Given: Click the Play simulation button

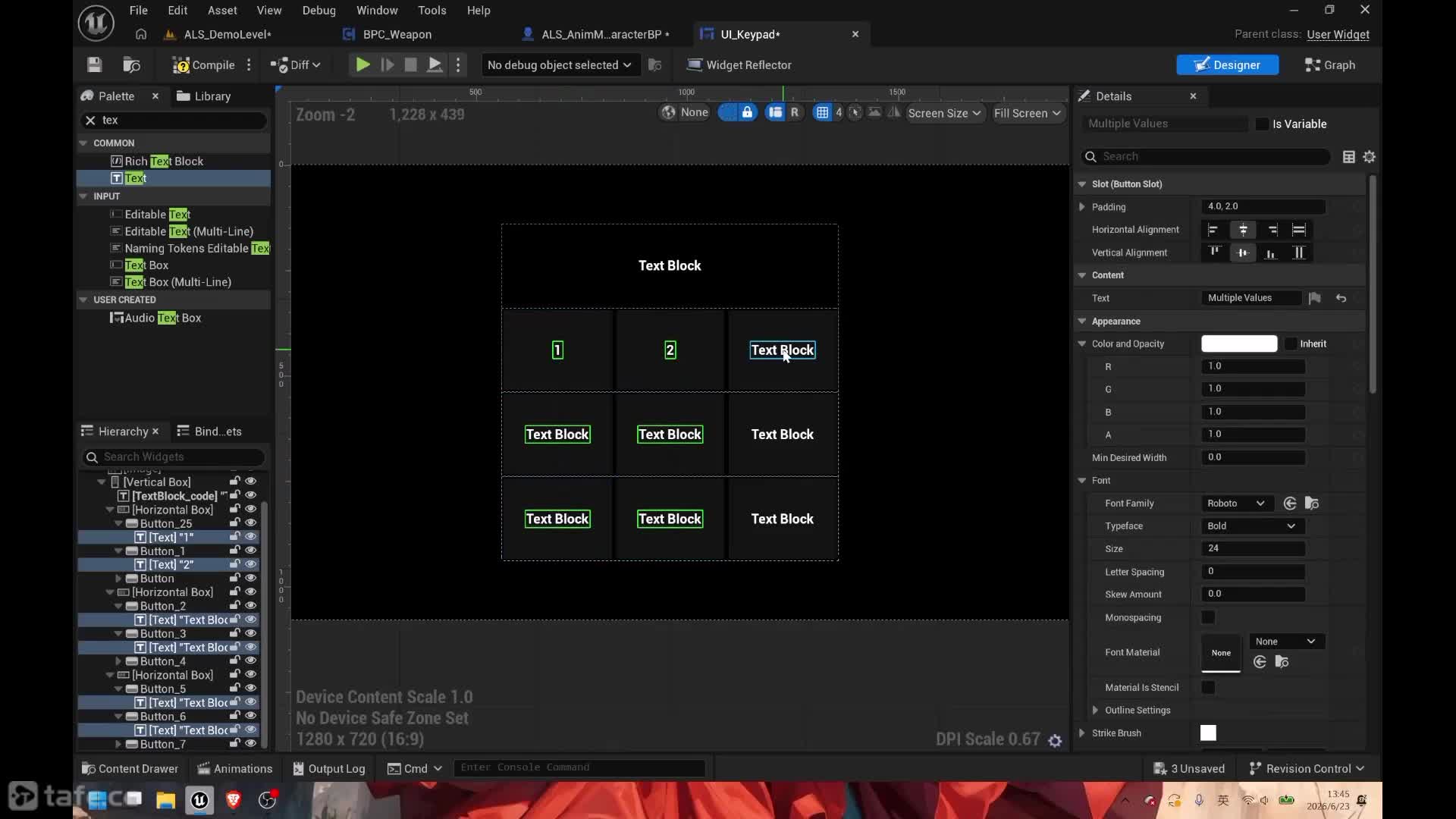Looking at the screenshot, I should click(x=363, y=65).
